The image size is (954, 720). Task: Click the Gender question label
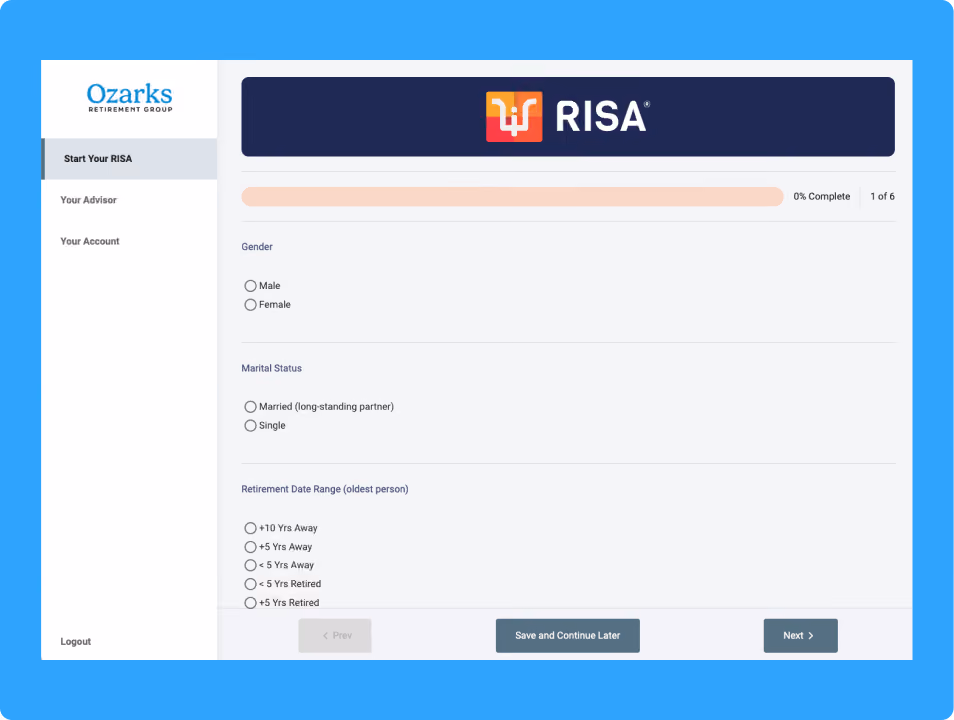pyautogui.click(x=257, y=246)
